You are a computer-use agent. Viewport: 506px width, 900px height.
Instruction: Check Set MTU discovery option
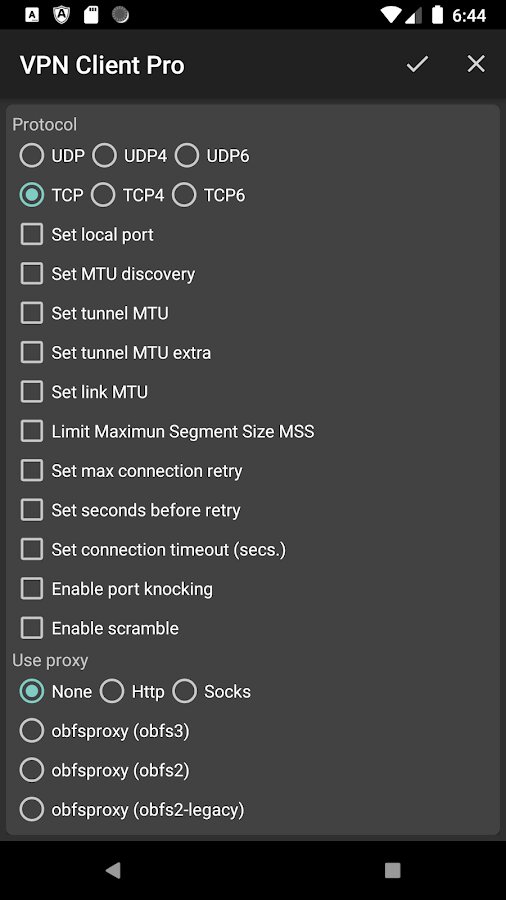pos(108,274)
